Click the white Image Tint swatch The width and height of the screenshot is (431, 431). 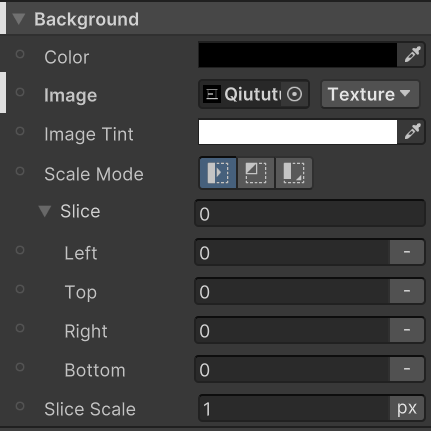[298, 132]
